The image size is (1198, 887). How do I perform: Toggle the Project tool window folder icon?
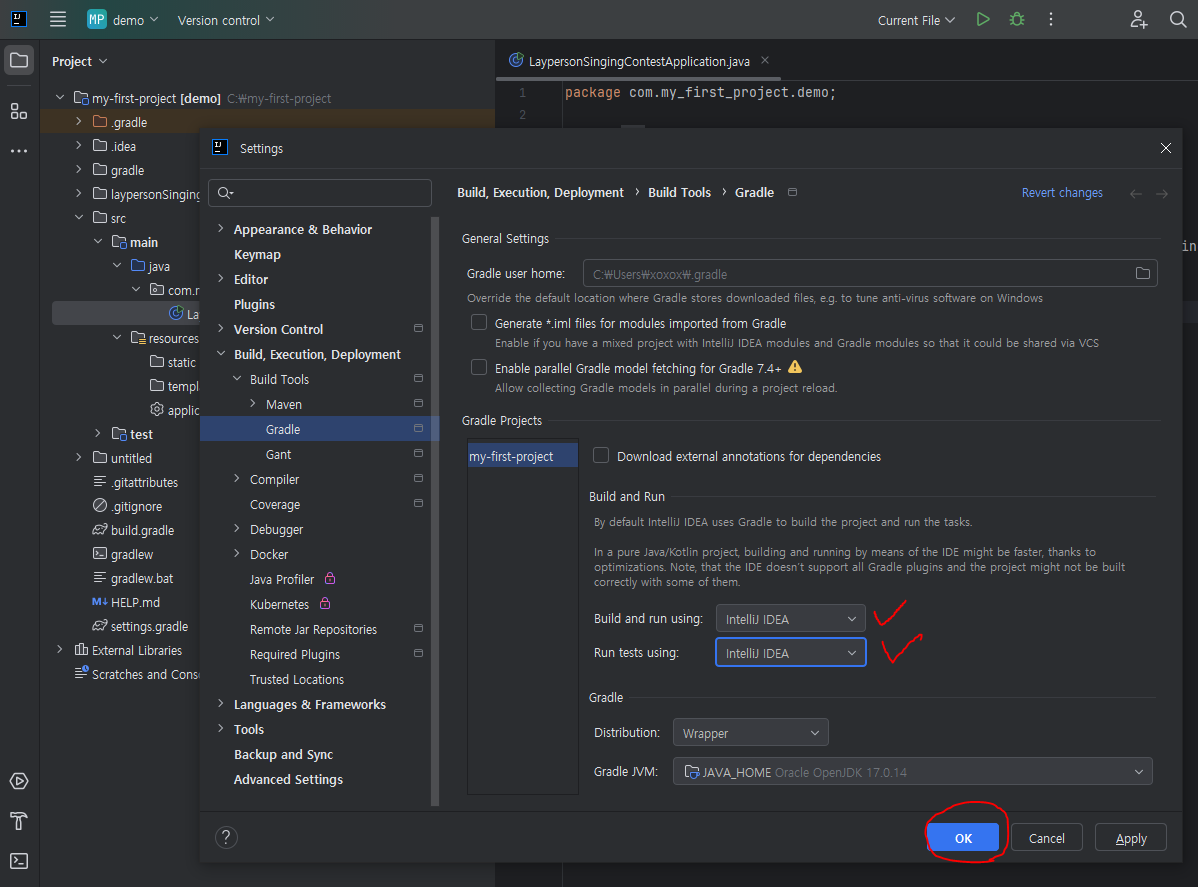[x=19, y=60]
